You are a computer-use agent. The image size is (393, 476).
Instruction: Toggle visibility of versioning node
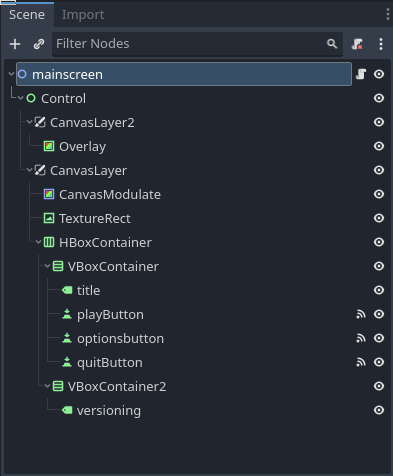click(x=379, y=410)
